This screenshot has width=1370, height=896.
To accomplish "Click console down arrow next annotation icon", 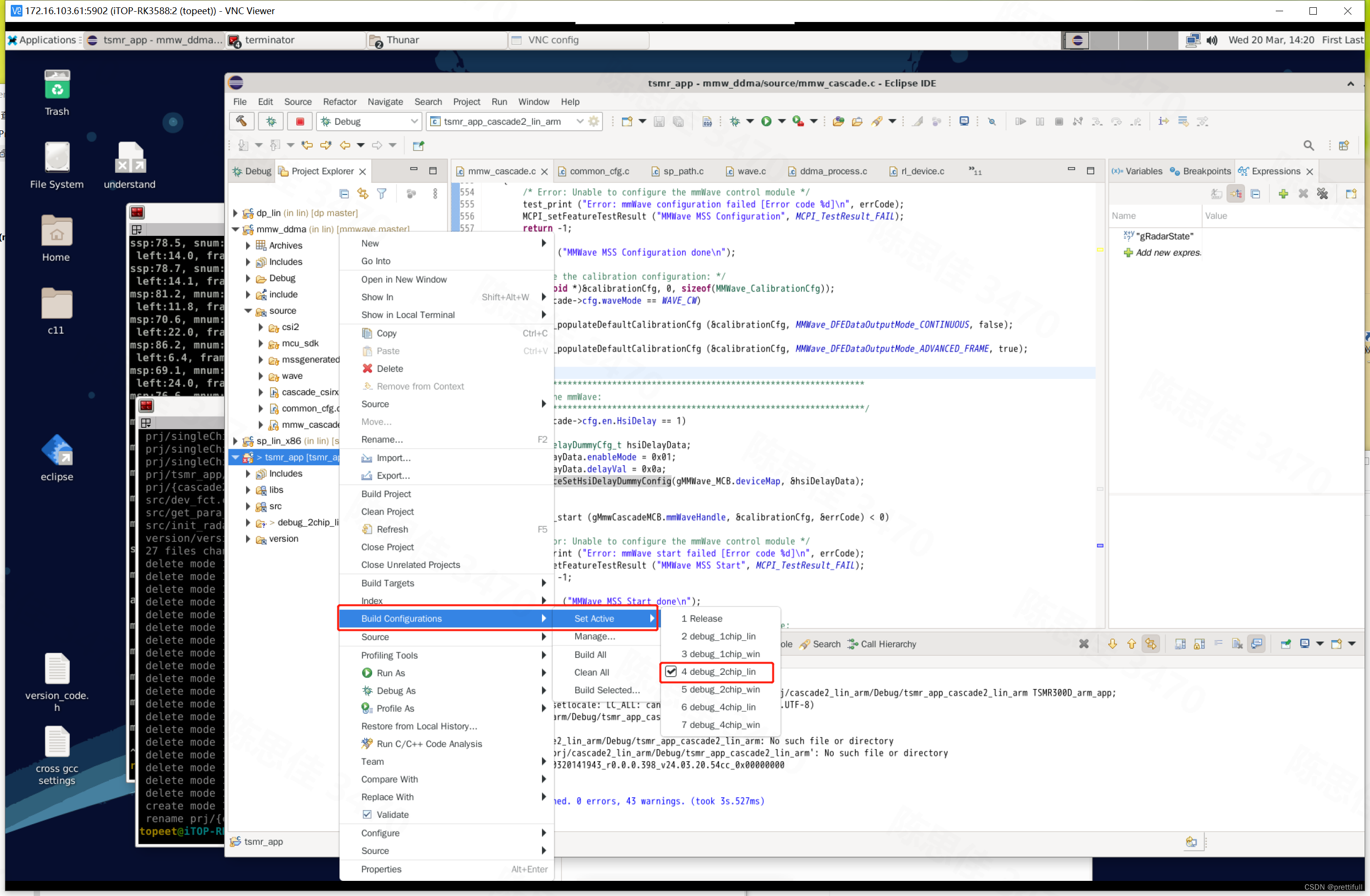I will pos(1112,644).
